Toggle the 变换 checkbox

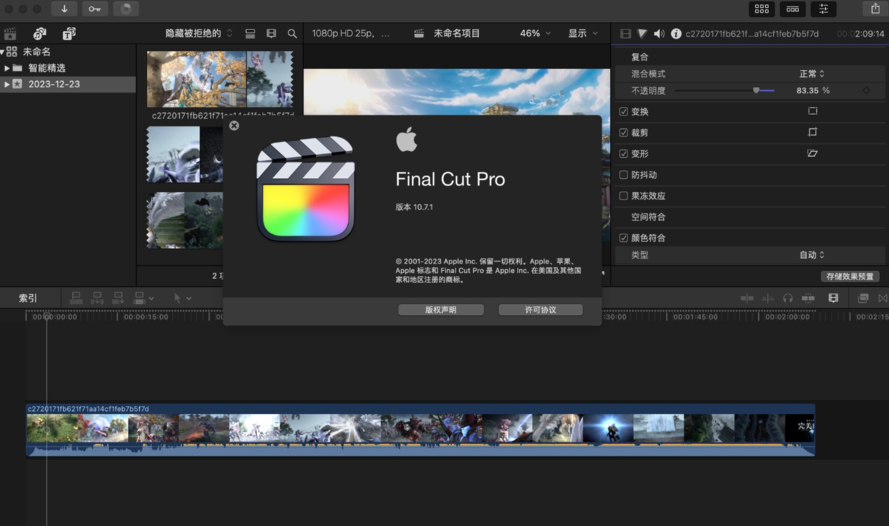click(624, 112)
